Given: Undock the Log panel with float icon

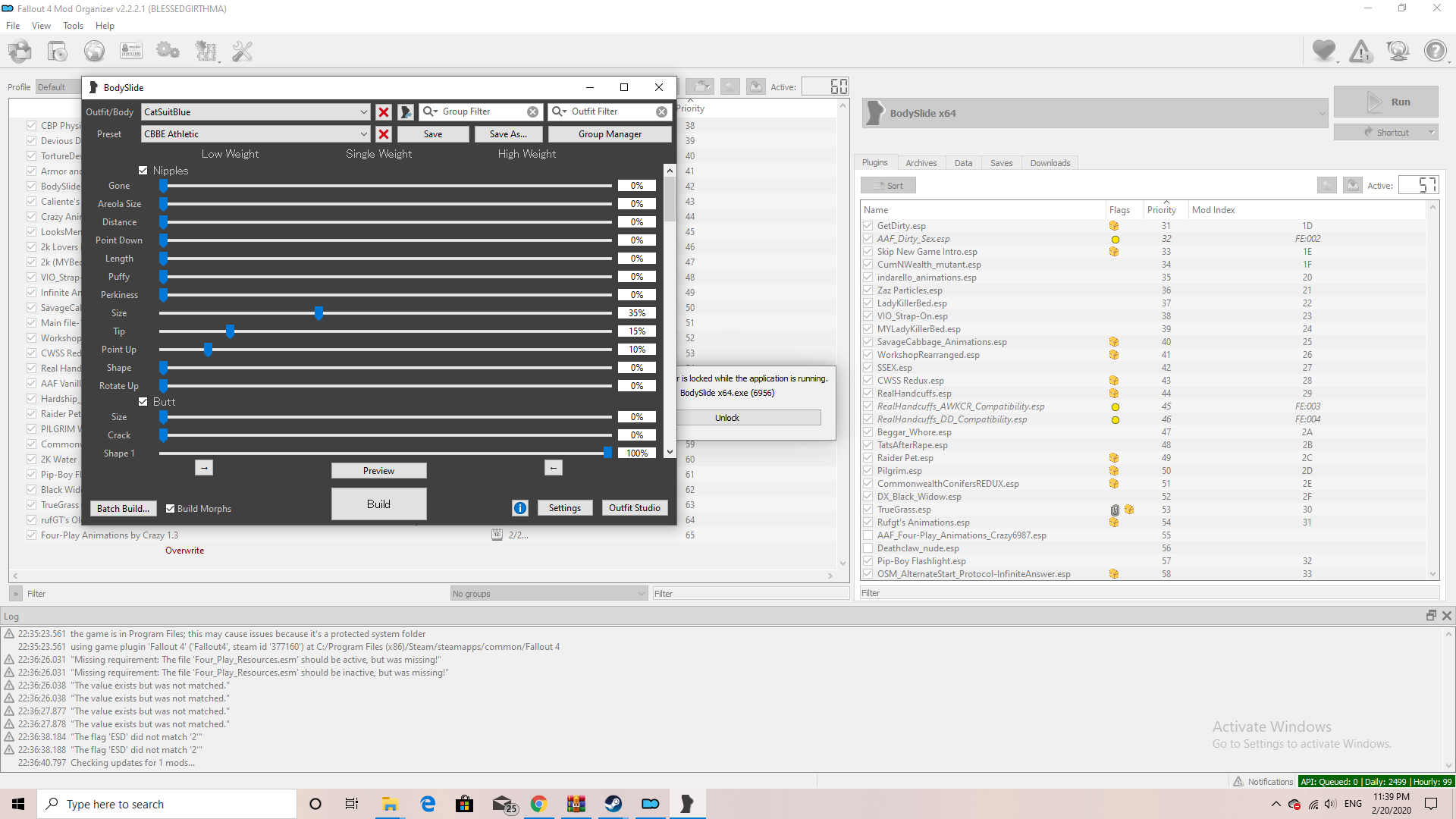Looking at the screenshot, I should point(1431,616).
